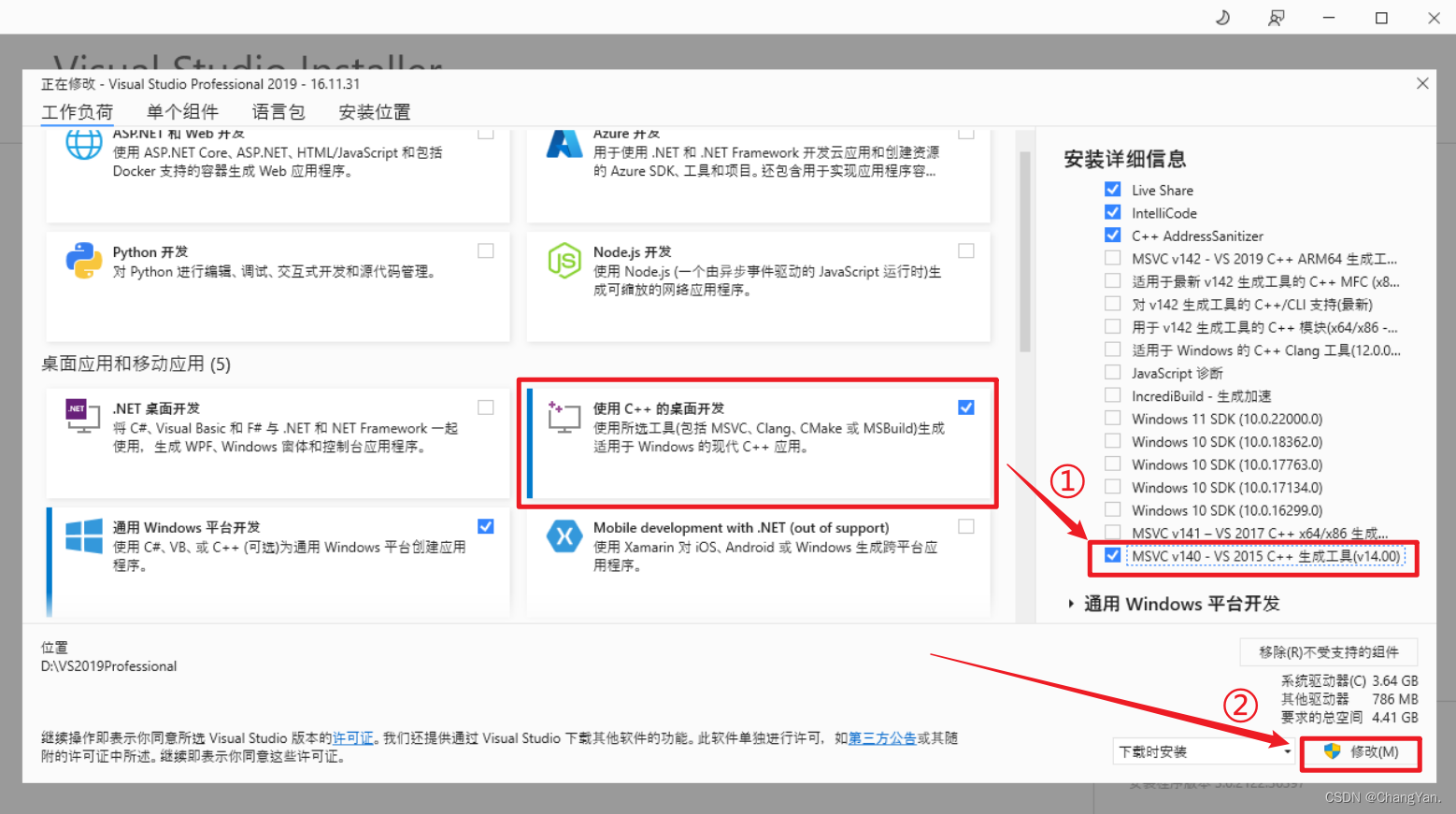Check Windows 11 SDK (10.0.22000.0)
The height and width of the screenshot is (814, 1456).
point(1112,418)
